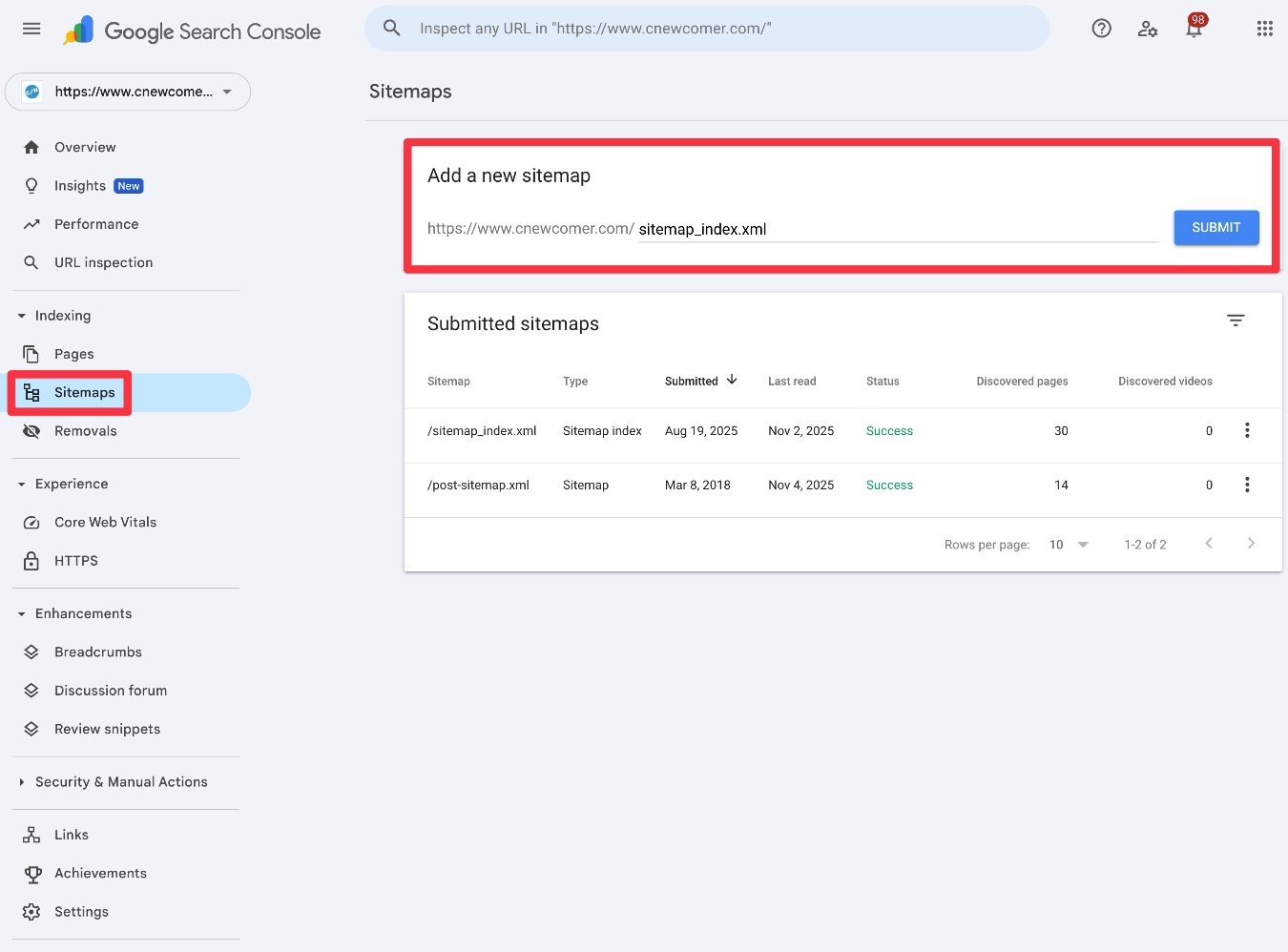Click the HTTPS padlock icon

click(31, 560)
